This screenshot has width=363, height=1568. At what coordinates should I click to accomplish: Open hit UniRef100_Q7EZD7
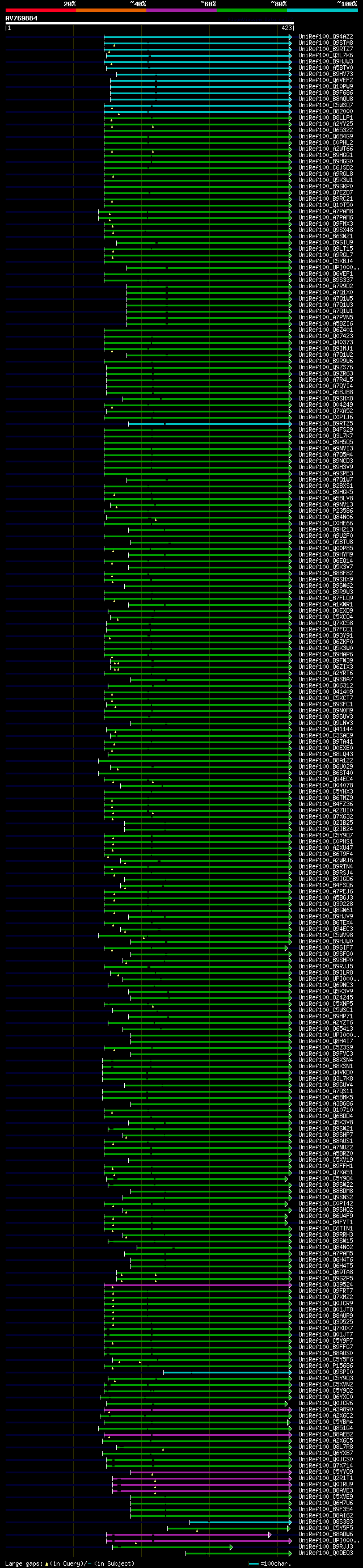point(325,193)
